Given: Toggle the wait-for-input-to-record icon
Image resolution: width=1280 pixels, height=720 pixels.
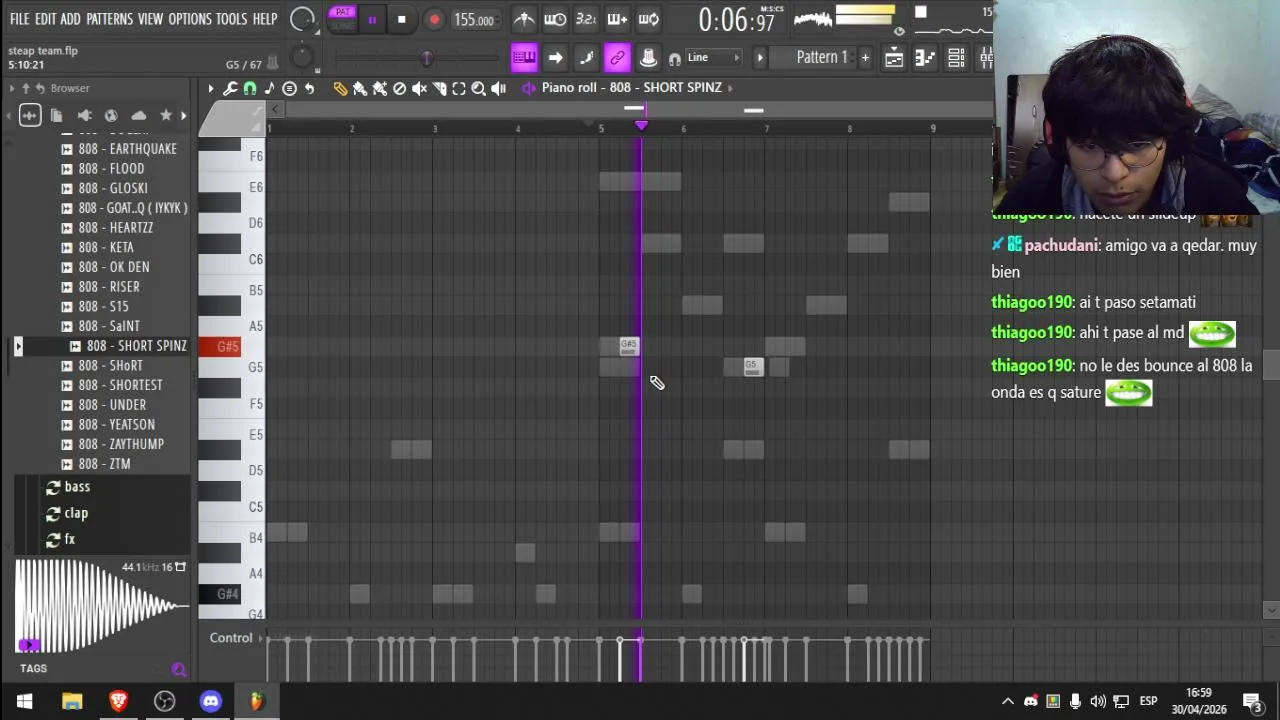Looking at the screenshot, I should [x=555, y=19].
